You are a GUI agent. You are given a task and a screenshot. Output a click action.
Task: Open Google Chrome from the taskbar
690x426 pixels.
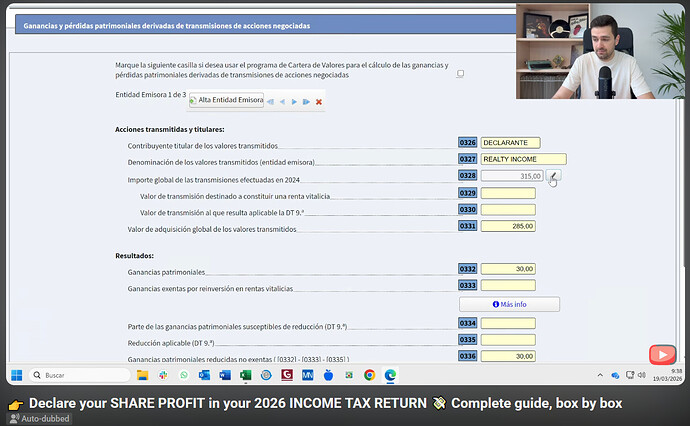click(369, 375)
